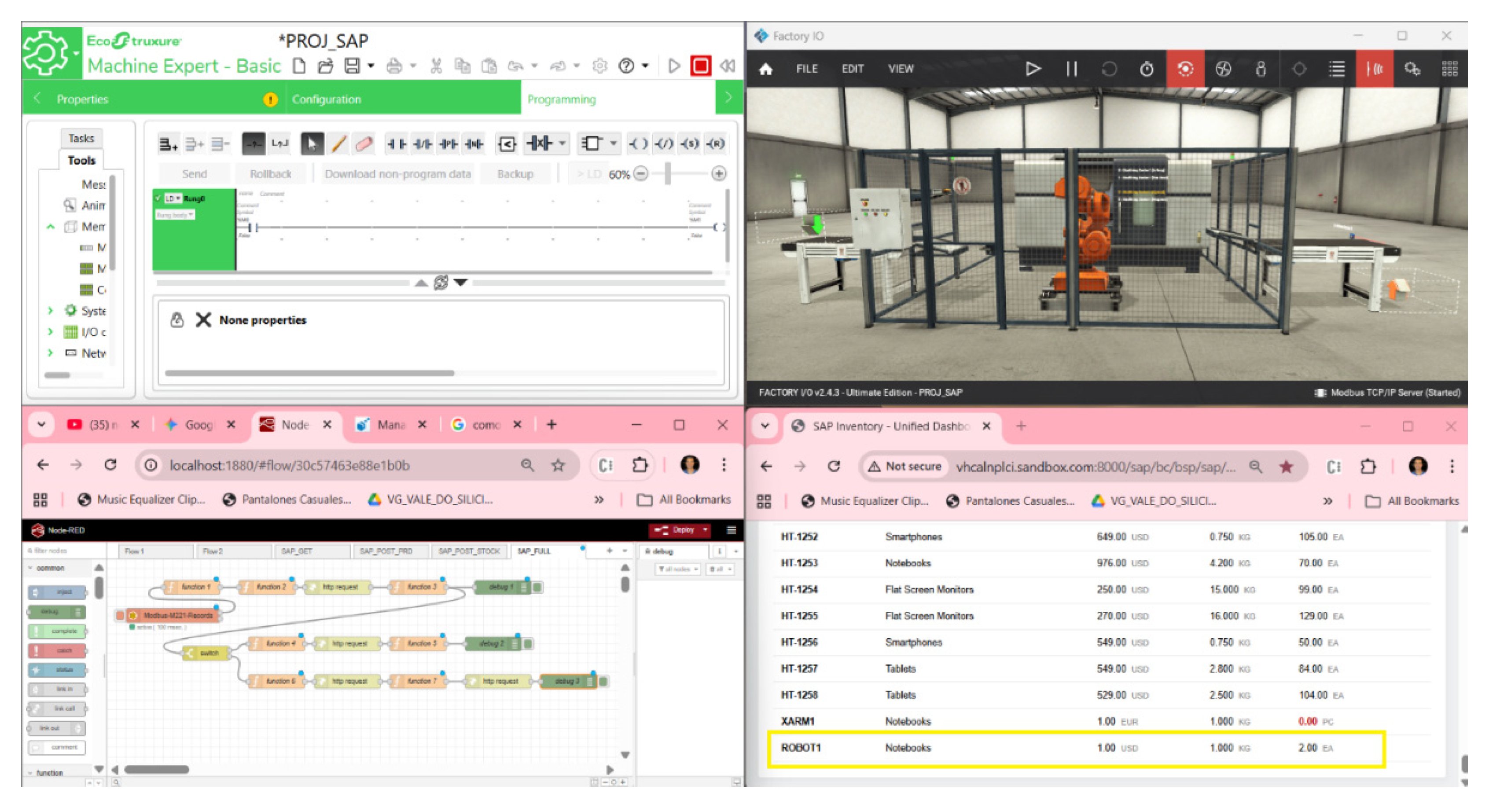Insert a set coil (S)
The height and width of the screenshot is (812, 1489).
689,143
